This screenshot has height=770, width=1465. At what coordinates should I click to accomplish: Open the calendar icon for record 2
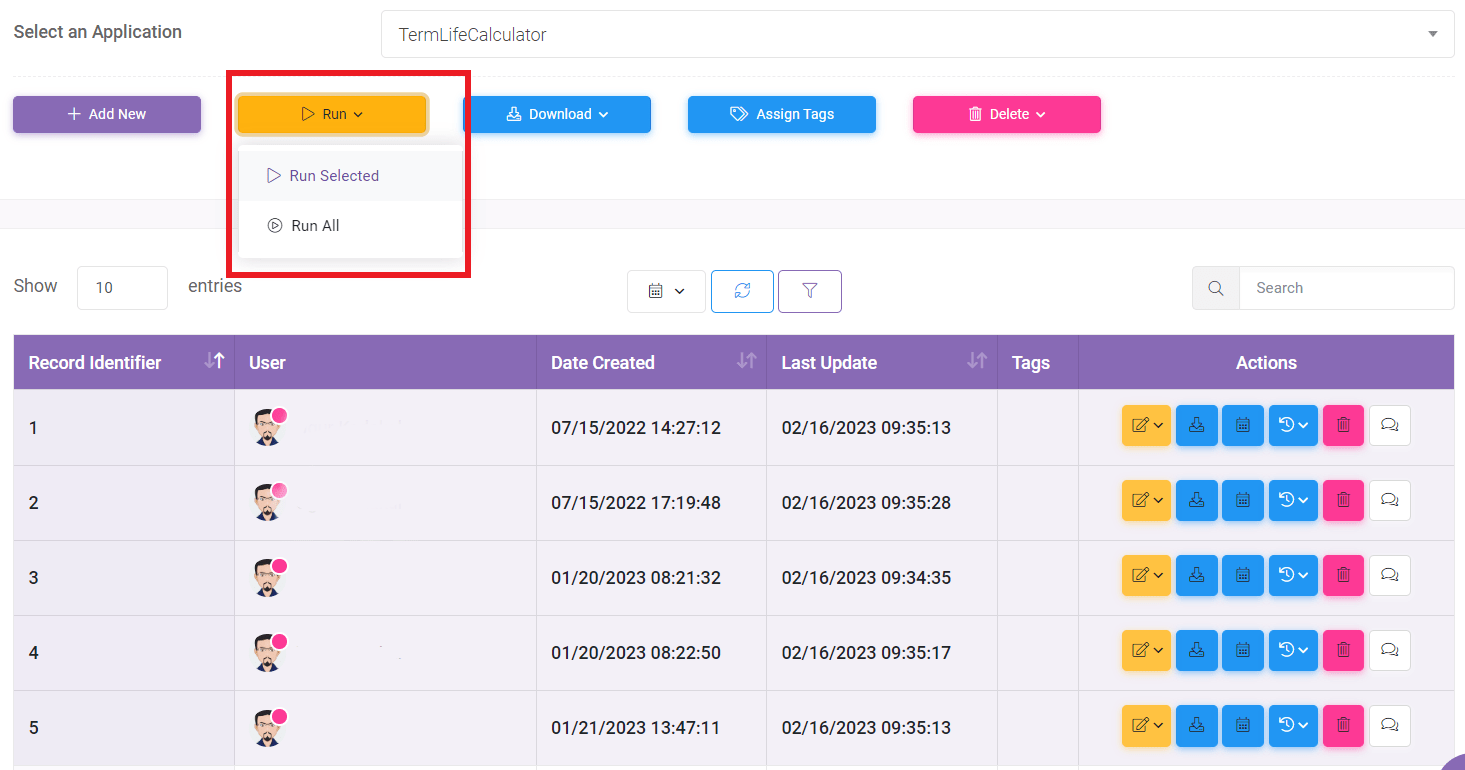click(x=1242, y=500)
